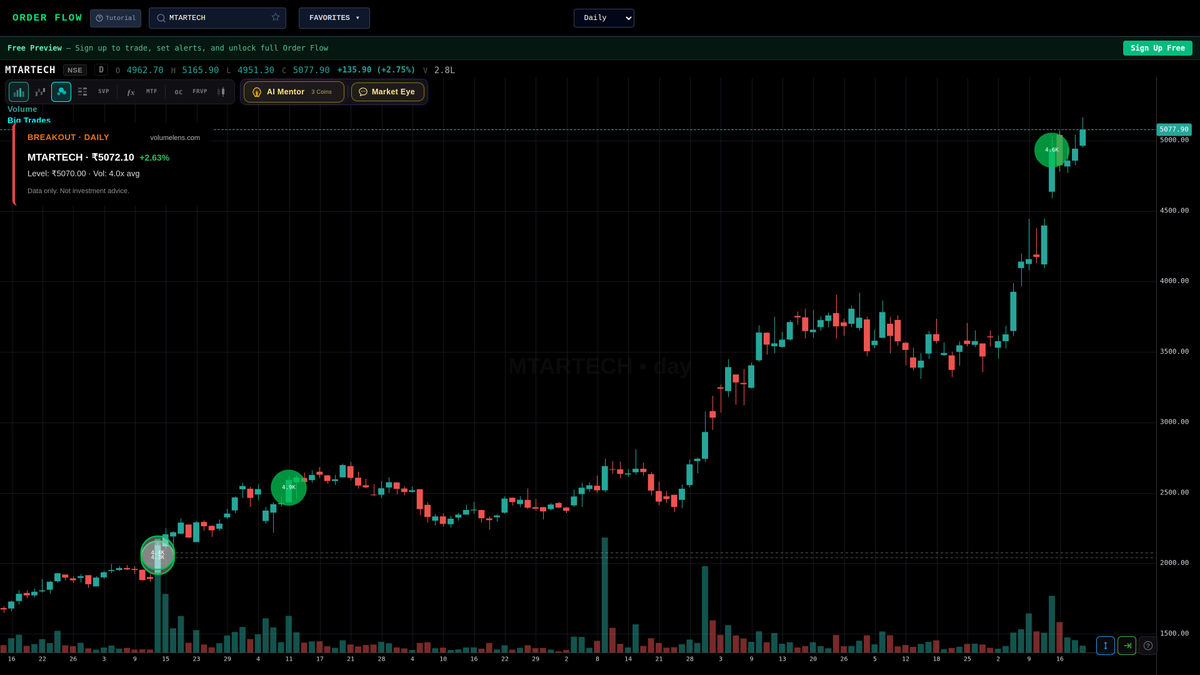Select the fx indicators tool
This screenshot has width=1200, height=675.
[x=130, y=91]
